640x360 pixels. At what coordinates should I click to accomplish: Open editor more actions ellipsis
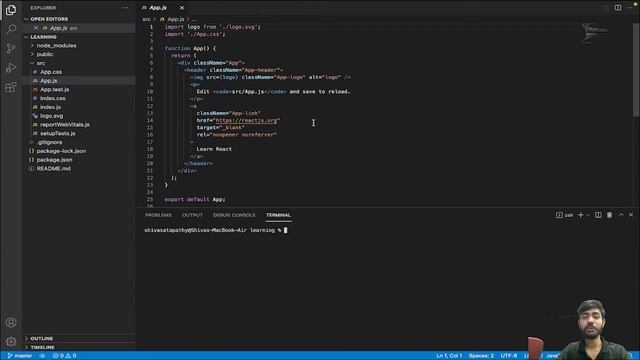point(630,8)
